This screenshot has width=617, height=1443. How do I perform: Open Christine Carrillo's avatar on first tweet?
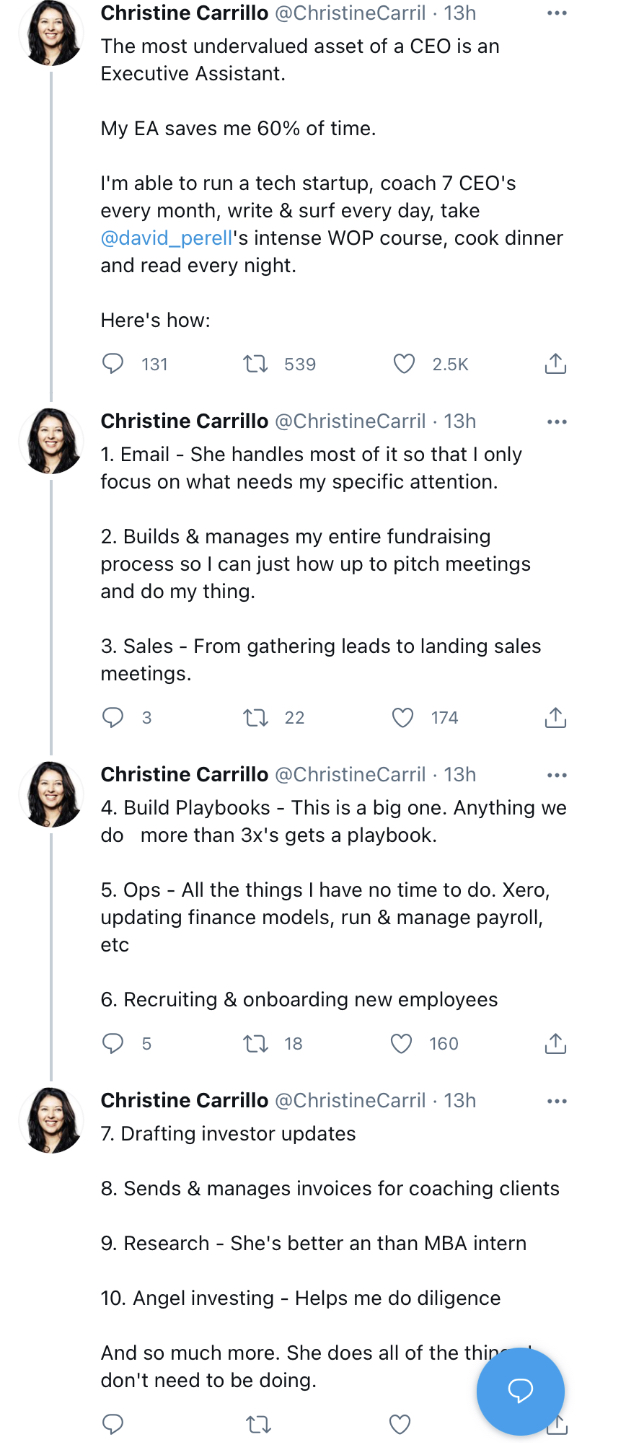point(51,33)
